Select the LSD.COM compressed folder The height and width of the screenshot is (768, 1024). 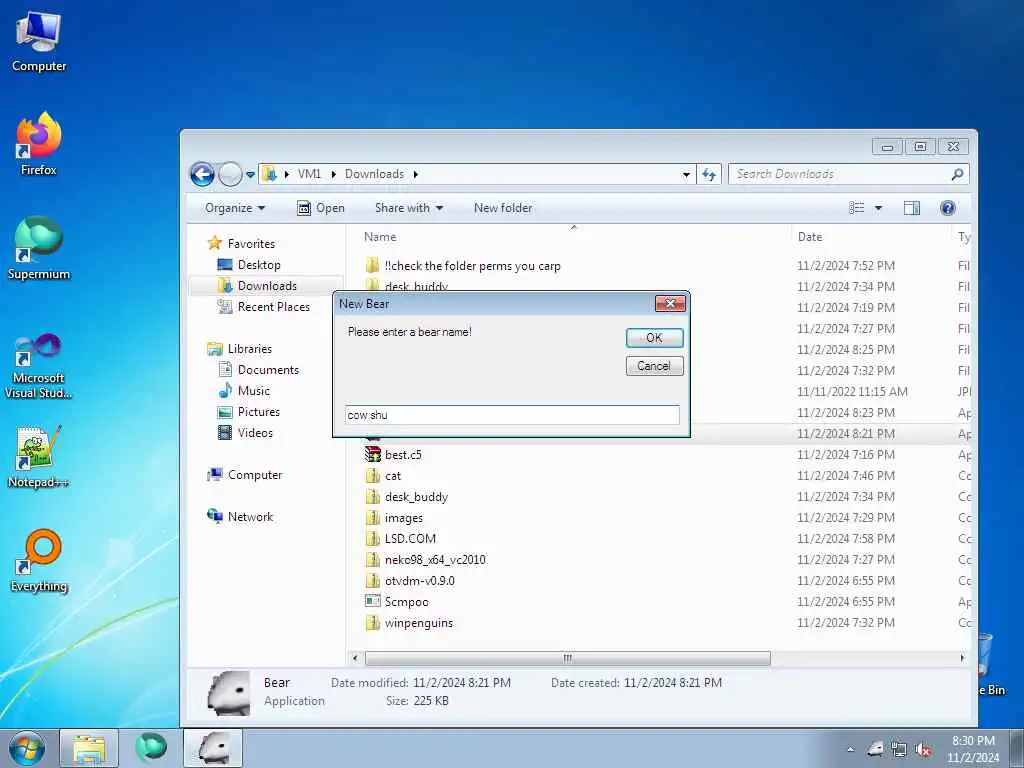(410, 539)
